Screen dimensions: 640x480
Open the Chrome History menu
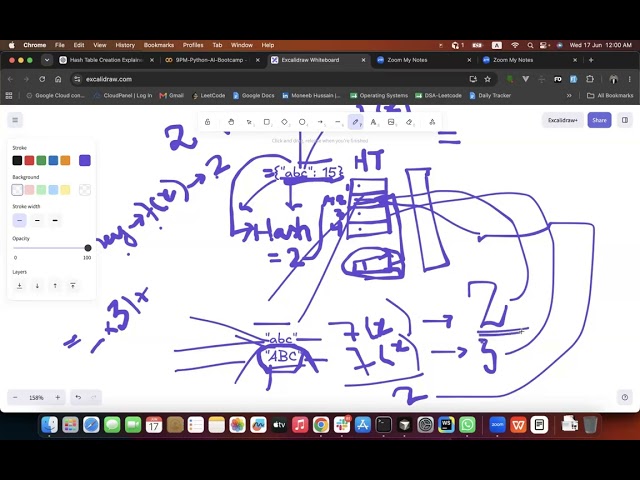[125, 45]
